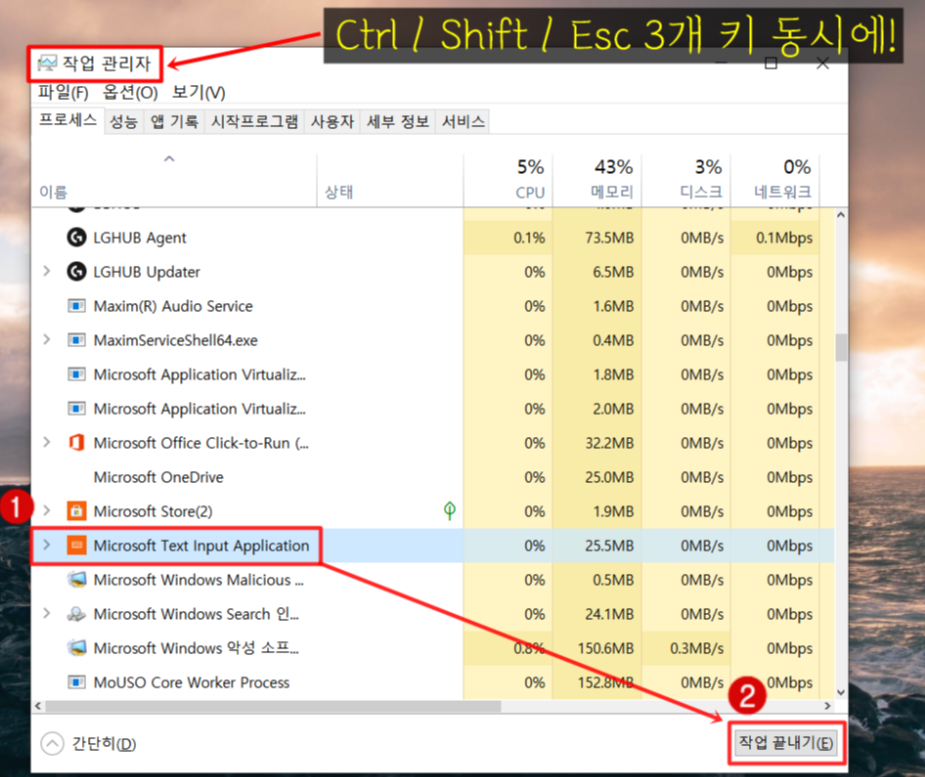Screen dimensions: 925x777
Task: Click the Microsoft Windows Search icon
Action: [76, 614]
